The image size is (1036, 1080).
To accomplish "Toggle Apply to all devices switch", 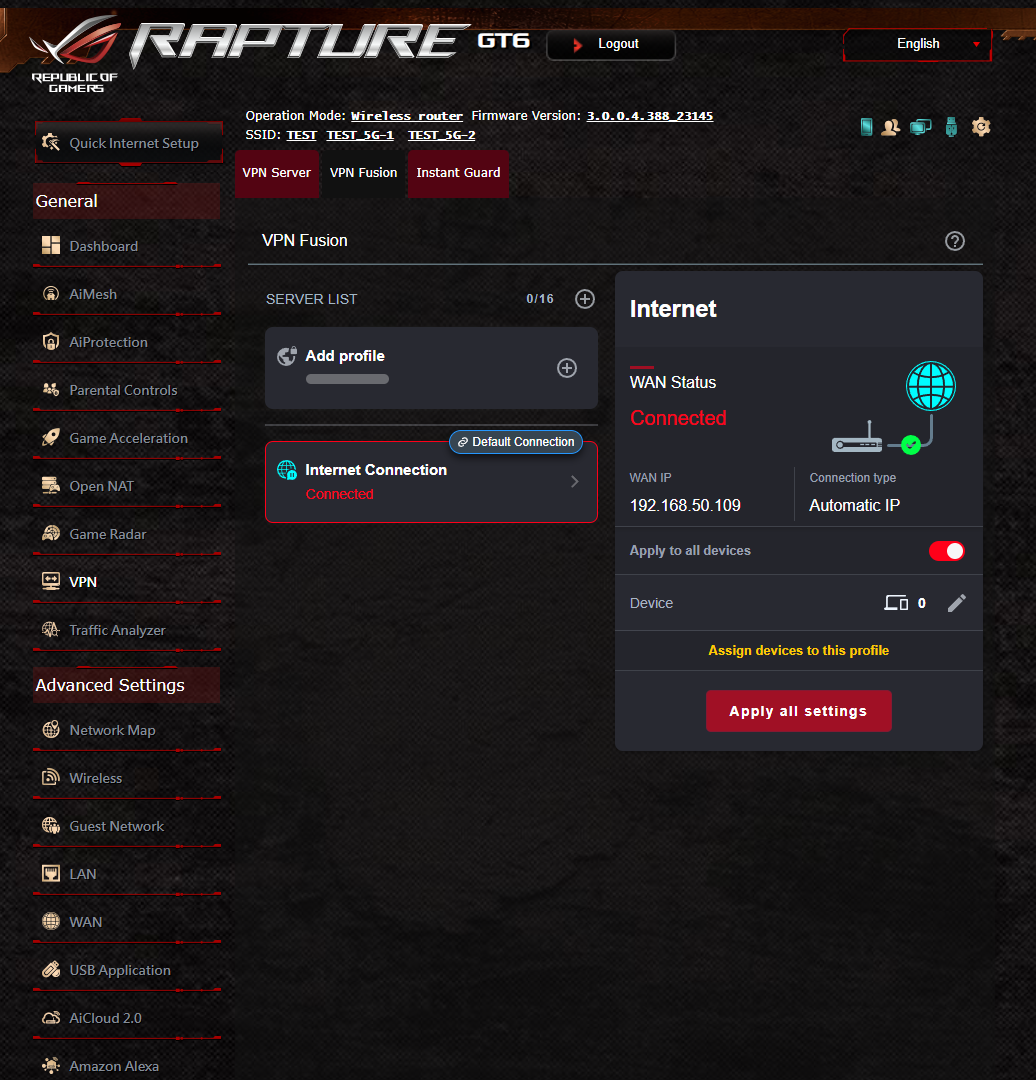I will click(x=946, y=551).
